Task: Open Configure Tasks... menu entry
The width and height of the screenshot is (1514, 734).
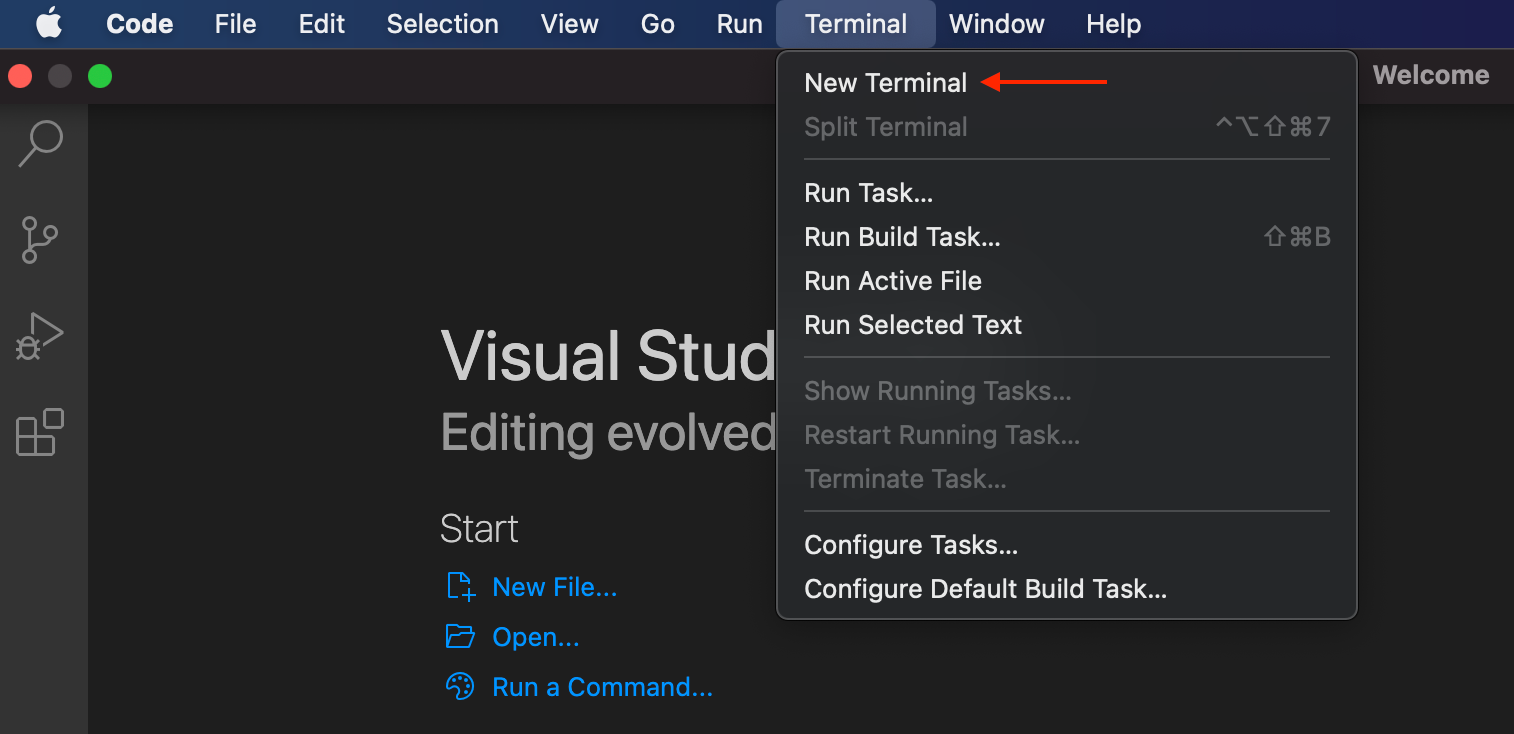Action: click(x=910, y=545)
